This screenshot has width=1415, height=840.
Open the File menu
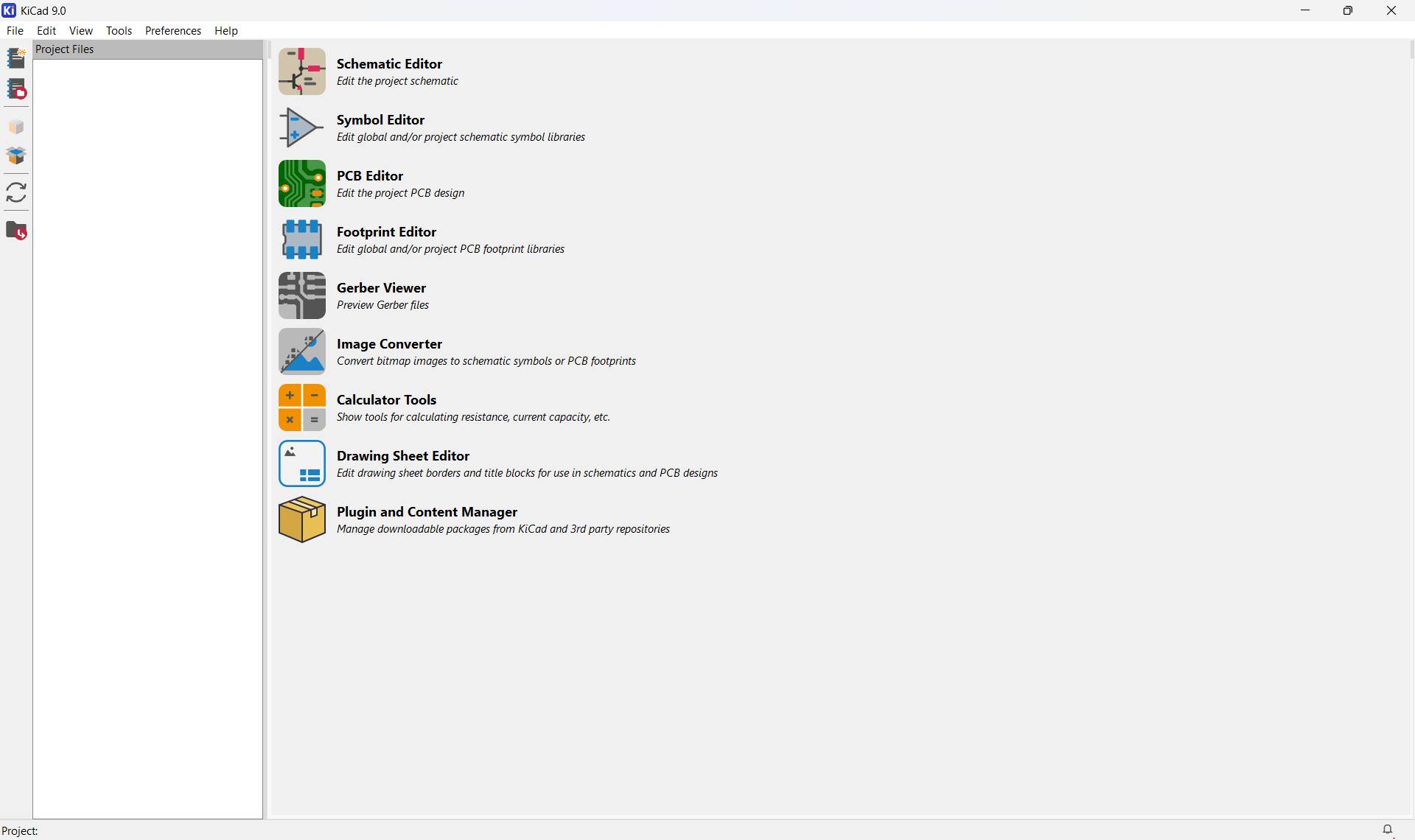15,31
